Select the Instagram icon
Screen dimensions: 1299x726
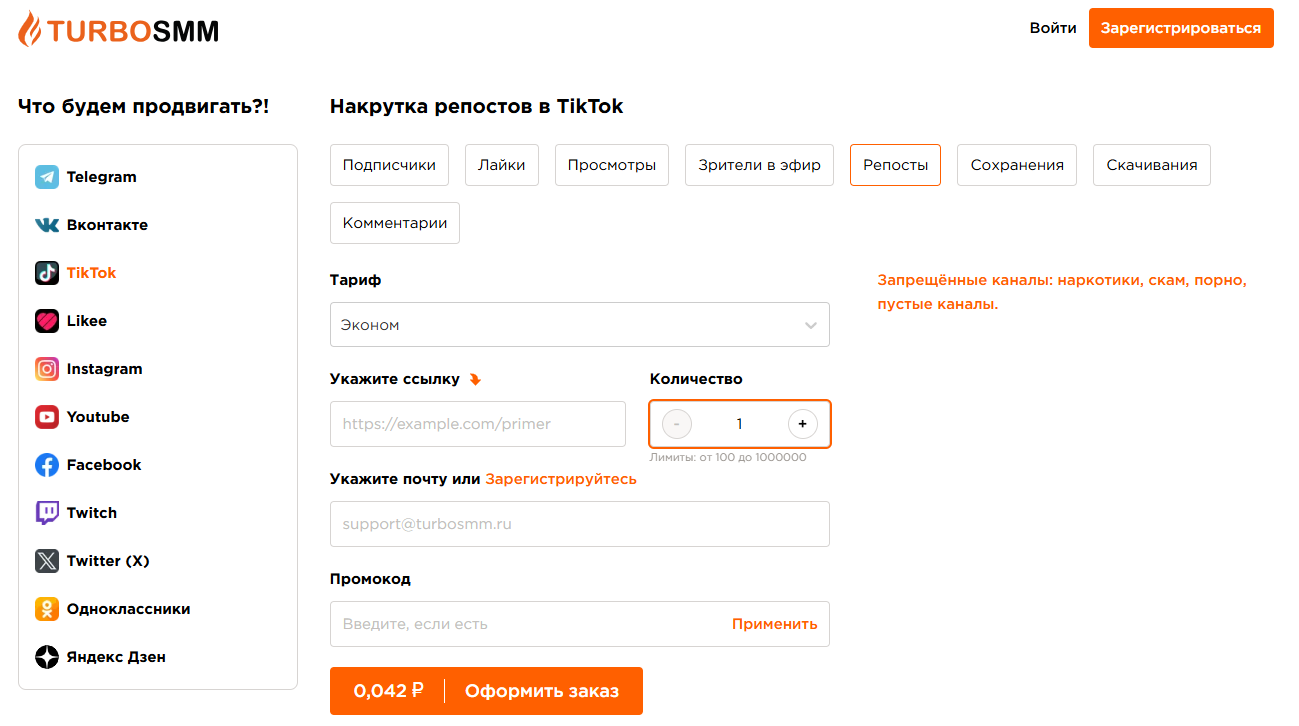tap(47, 369)
